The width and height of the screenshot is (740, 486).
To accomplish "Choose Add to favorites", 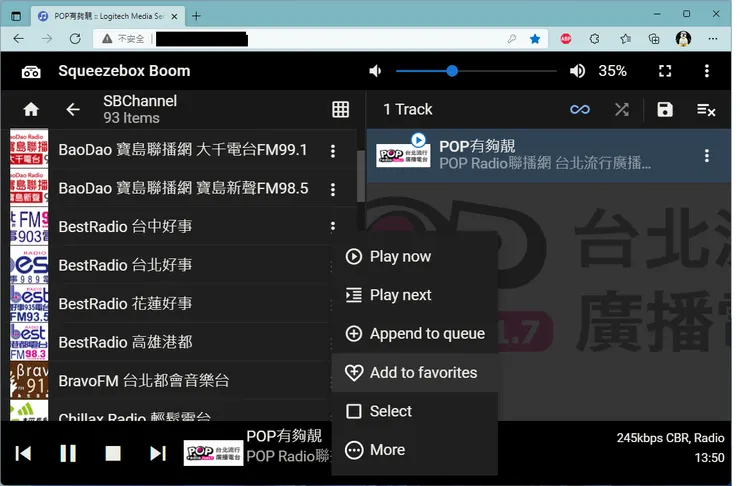I will pyautogui.click(x=415, y=373).
